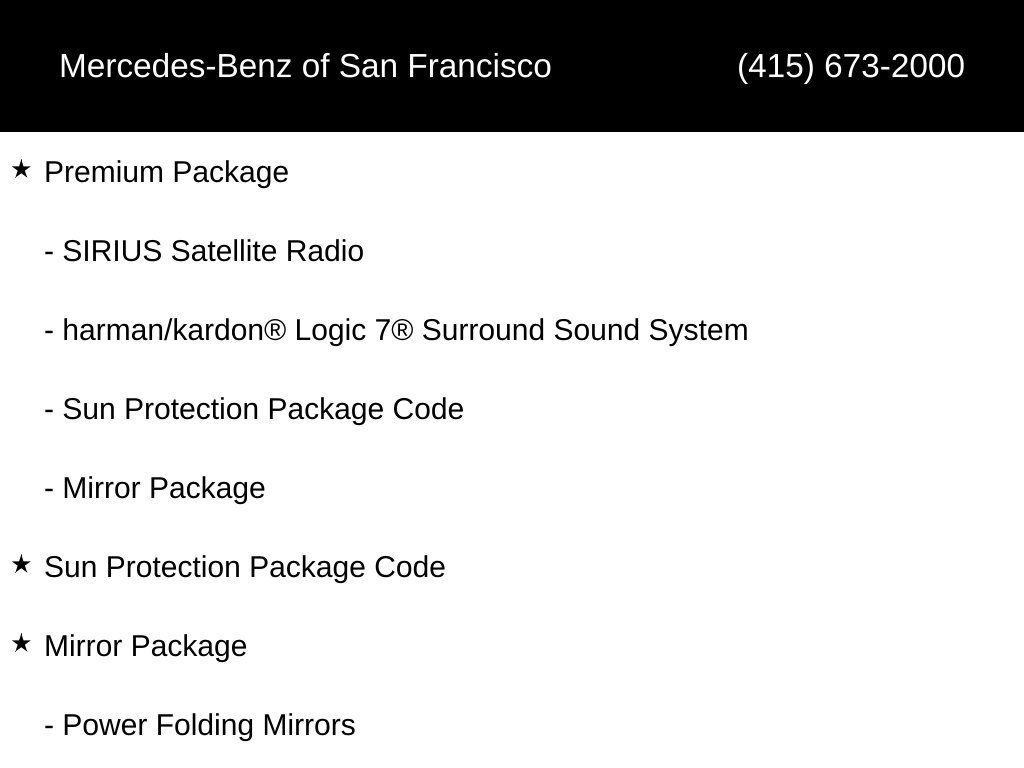Call the (415) 673-2000 phone number
The image size is (1024, 768).
(x=850, y=67)
